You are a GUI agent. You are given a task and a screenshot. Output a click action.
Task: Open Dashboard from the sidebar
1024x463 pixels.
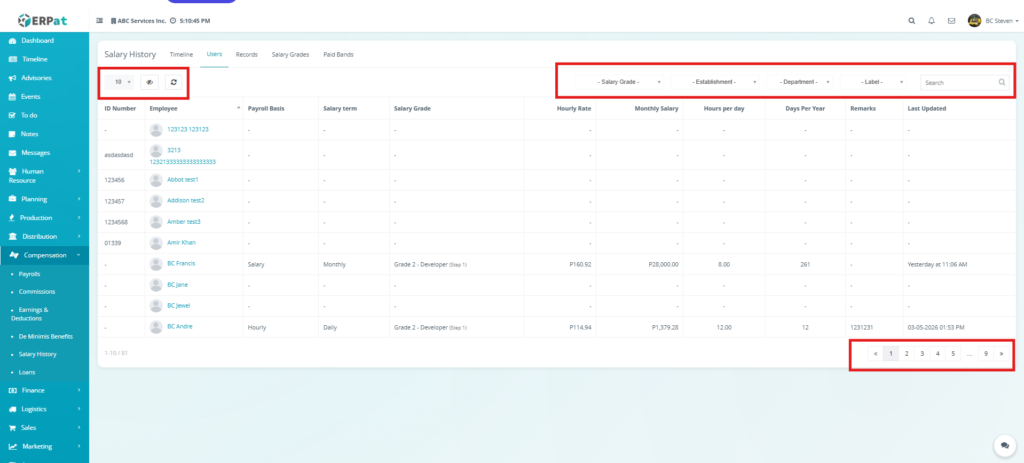click(38, 40)
